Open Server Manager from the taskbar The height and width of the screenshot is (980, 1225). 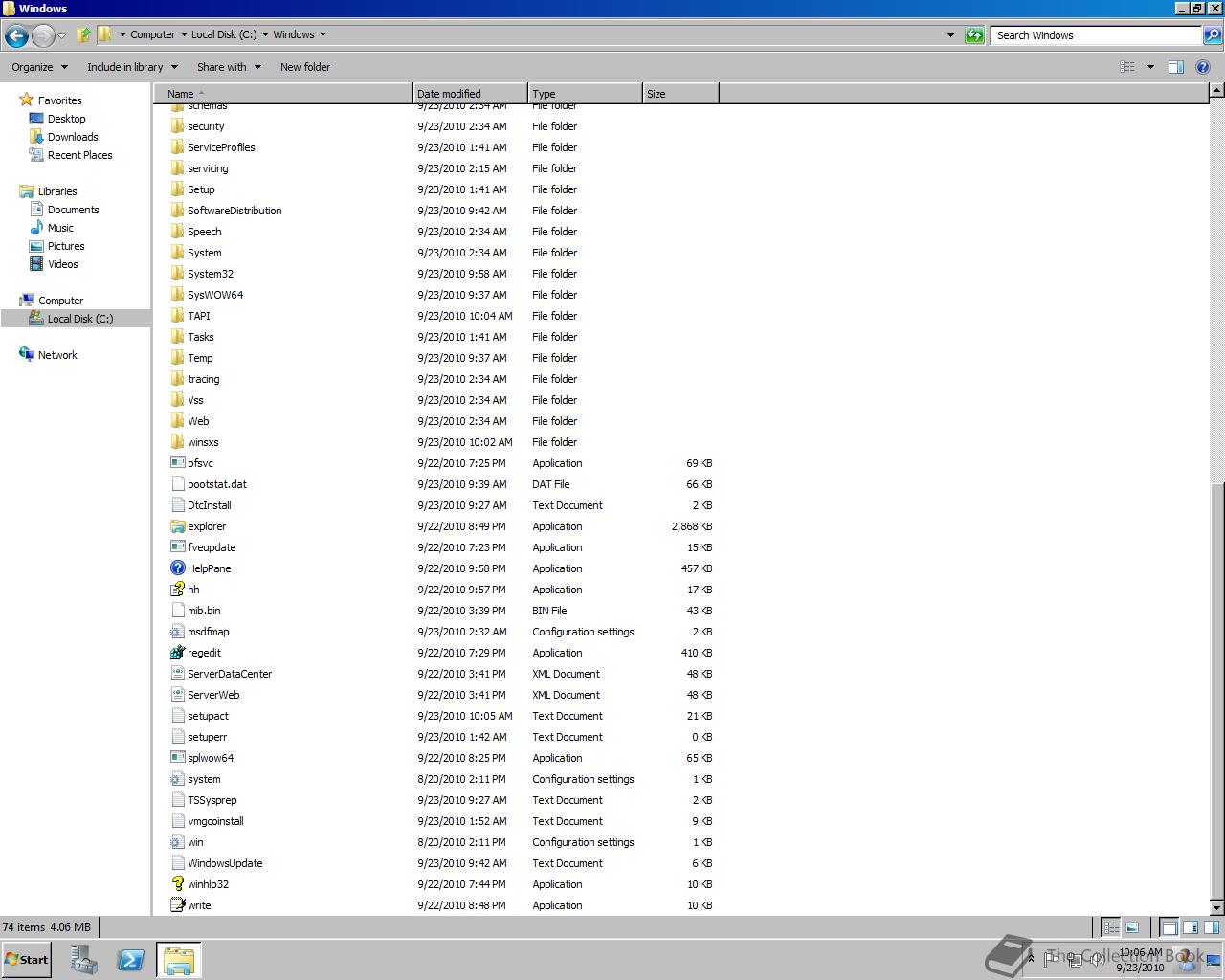coord(84,960)
